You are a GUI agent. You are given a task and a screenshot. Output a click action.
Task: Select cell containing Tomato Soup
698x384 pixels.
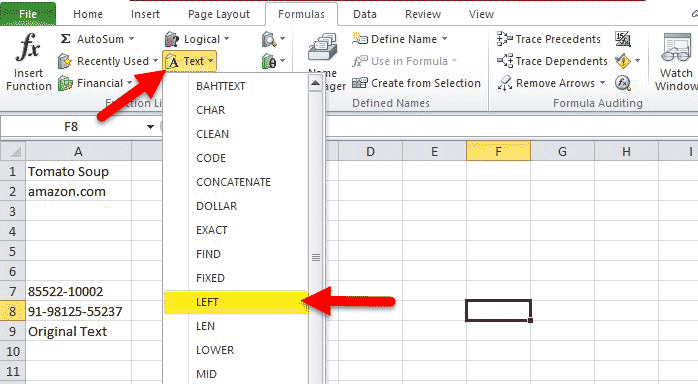[78, 171]
